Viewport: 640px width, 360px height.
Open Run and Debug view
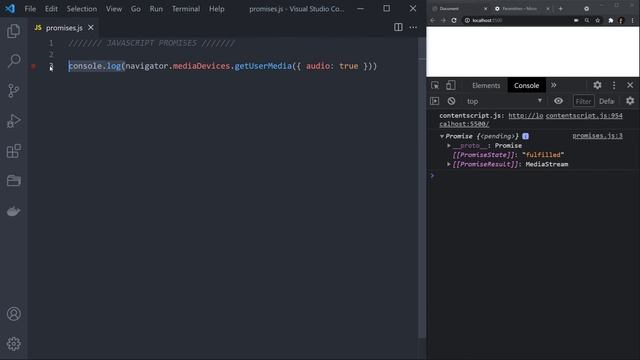13,121
